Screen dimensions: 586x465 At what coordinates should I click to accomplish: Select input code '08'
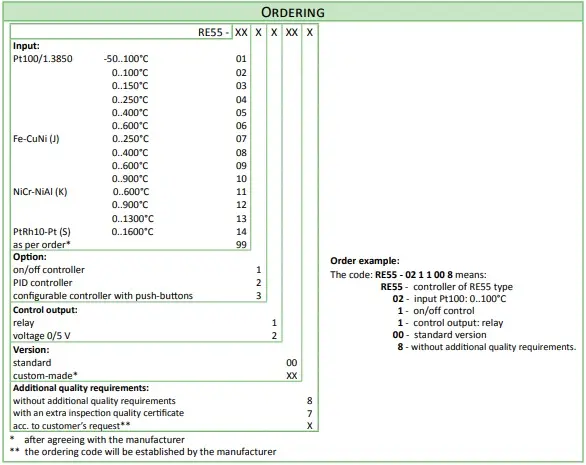[x=241, y=153]
